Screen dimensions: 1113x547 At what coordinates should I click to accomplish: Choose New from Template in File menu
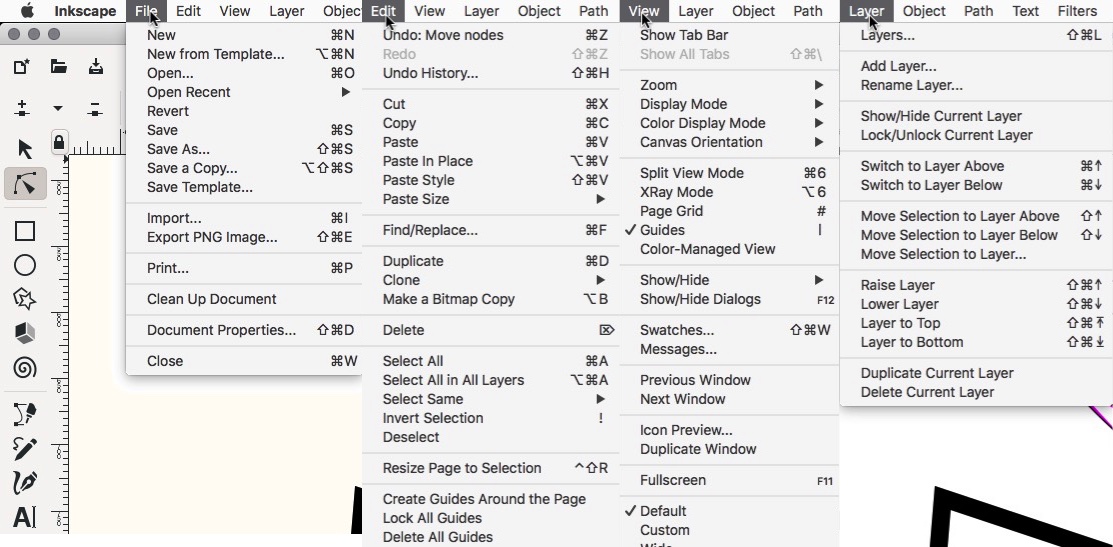point(243,54)
